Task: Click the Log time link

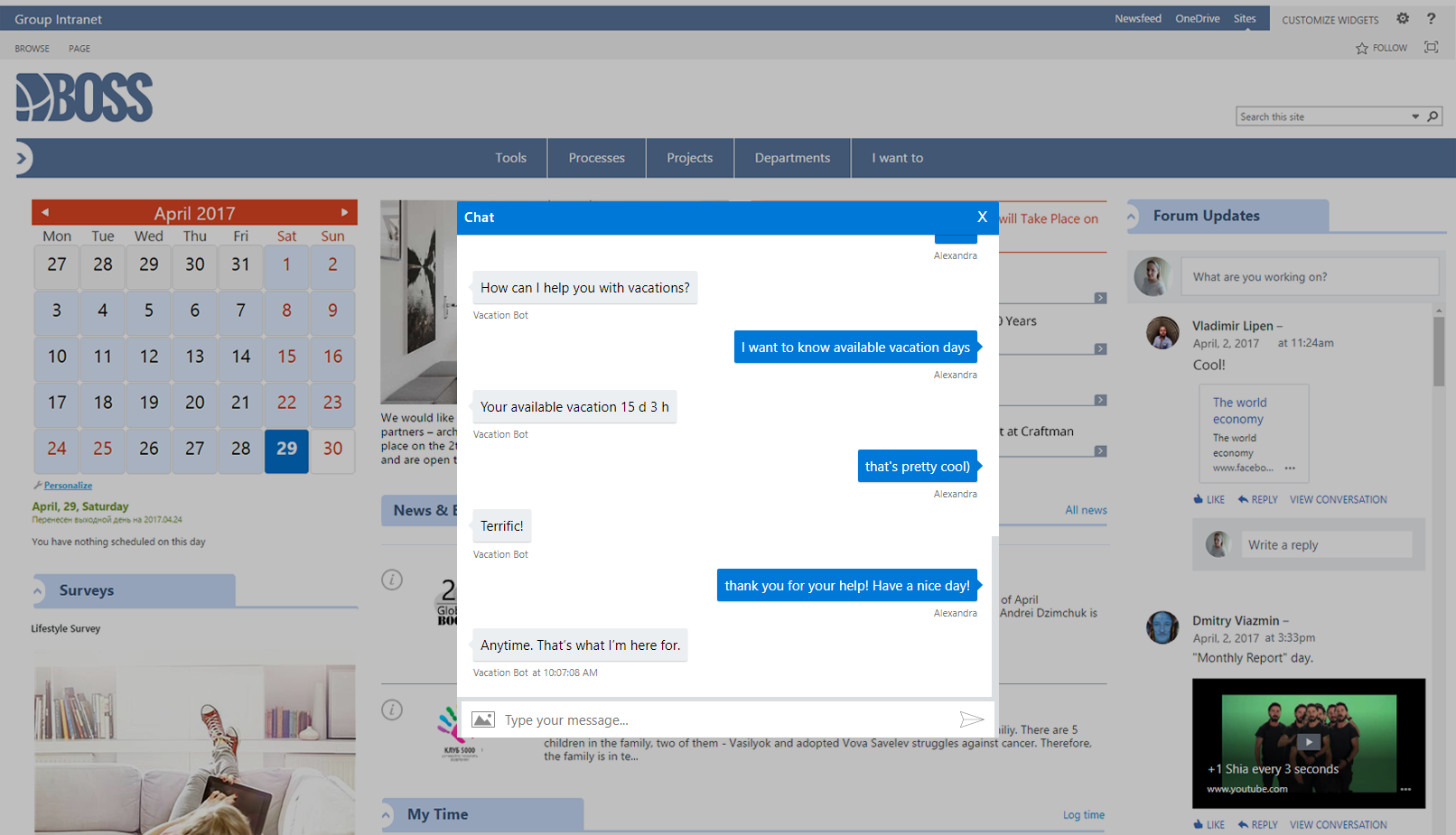Action: [1083, 814]
